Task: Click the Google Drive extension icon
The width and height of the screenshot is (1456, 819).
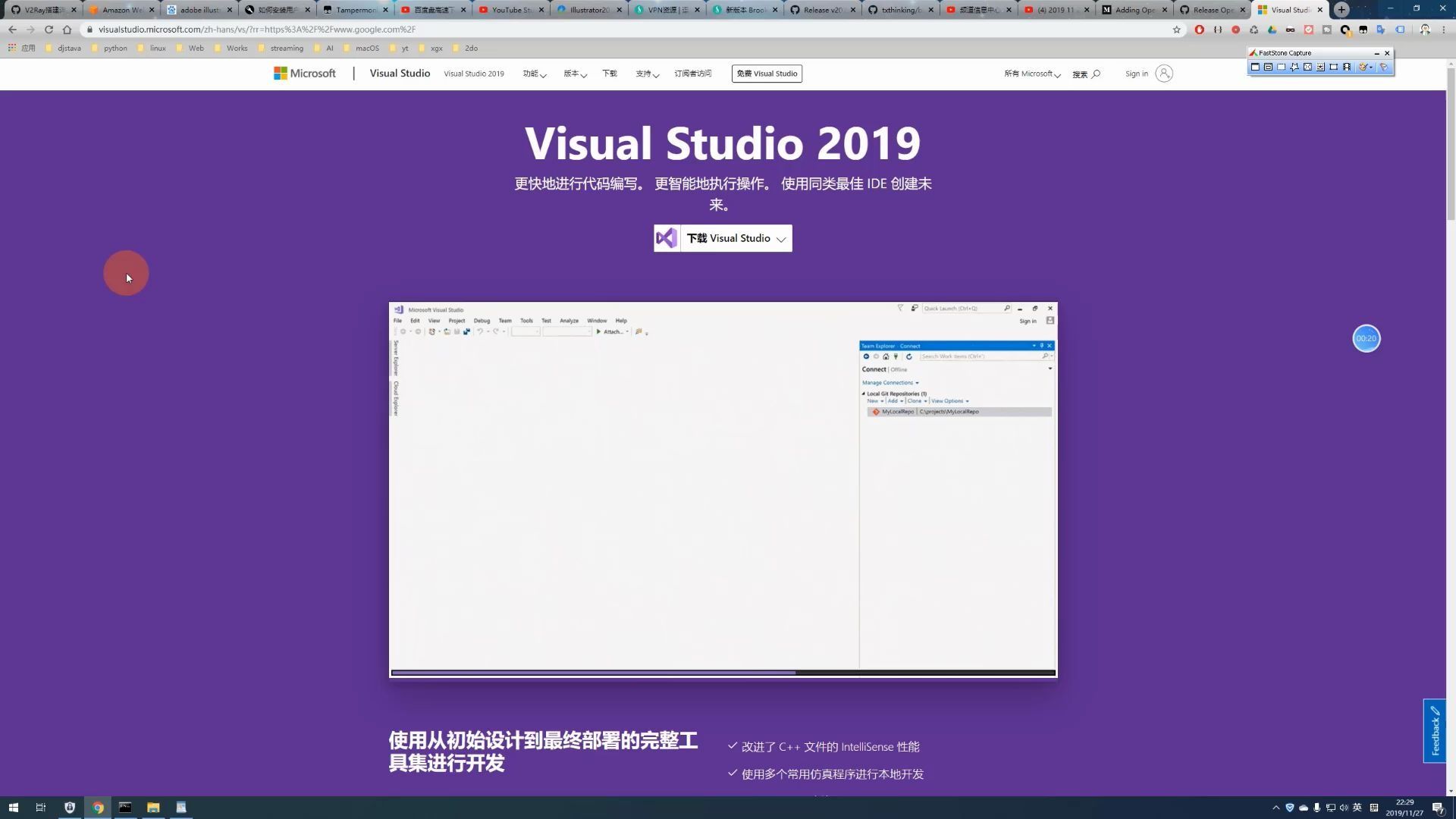Action: 1272,30
